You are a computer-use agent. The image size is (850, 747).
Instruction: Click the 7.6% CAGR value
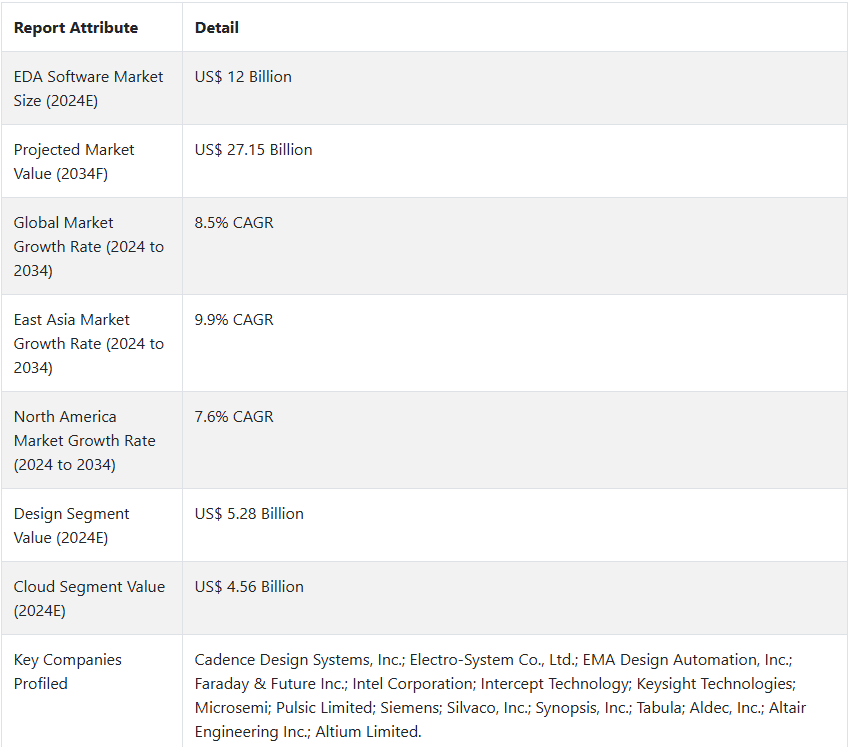234,417
